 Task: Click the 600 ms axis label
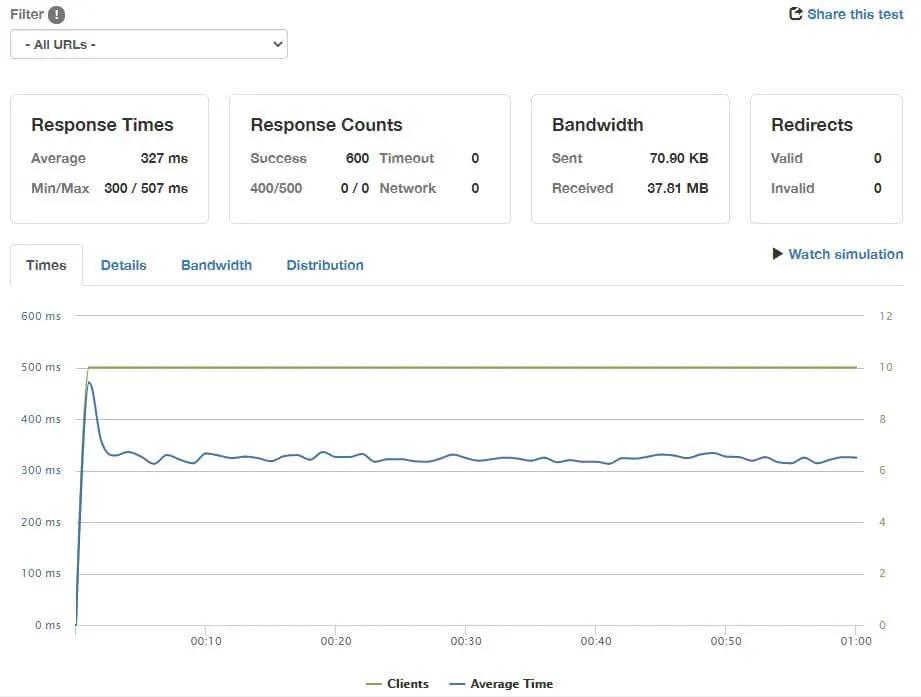[x=41, y=316]
